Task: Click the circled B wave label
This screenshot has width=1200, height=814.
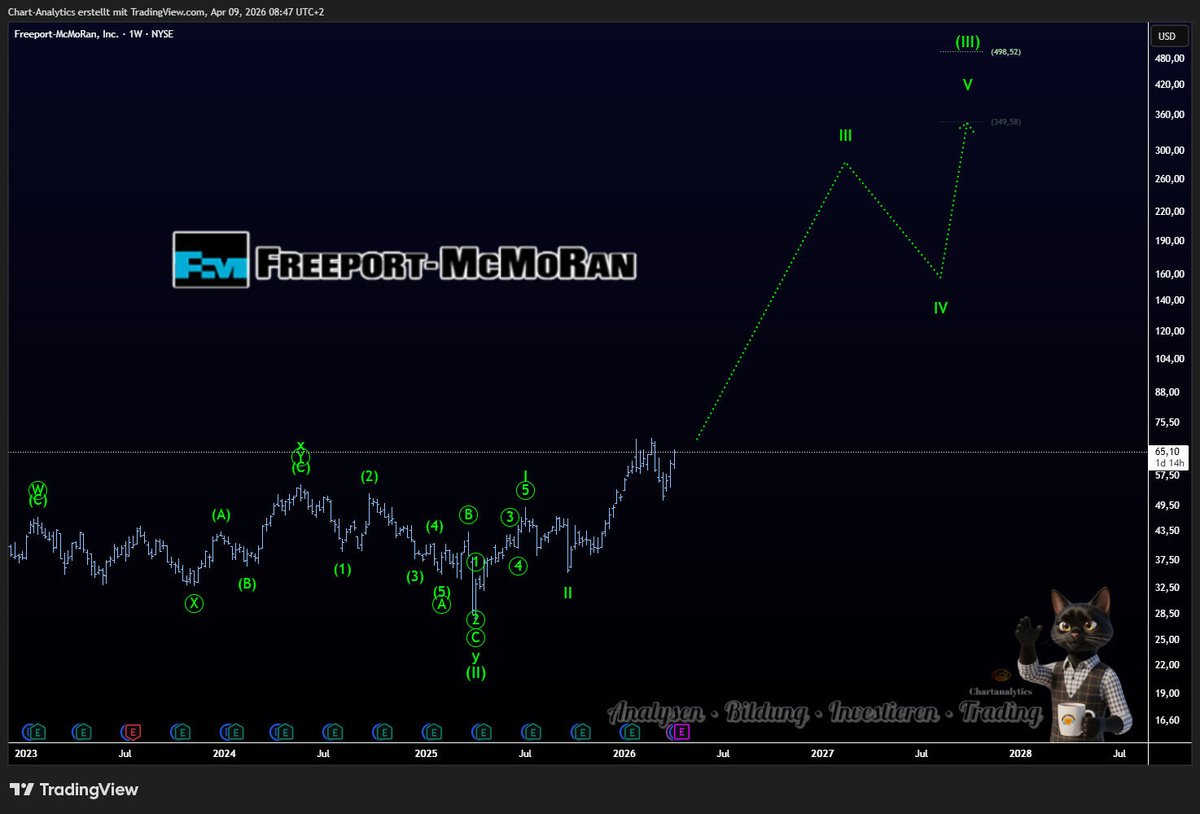Action: coord(468,515)
